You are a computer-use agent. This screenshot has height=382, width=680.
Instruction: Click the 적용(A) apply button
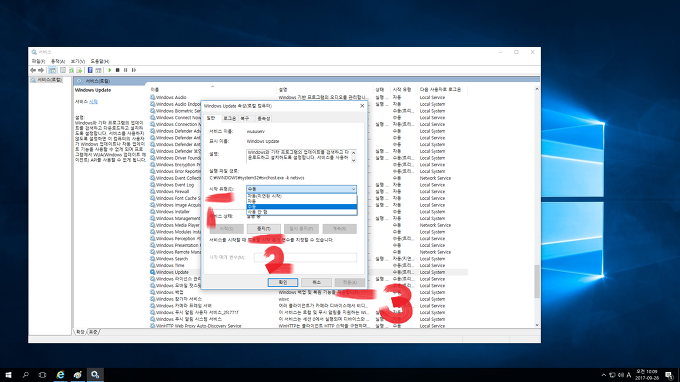350,282
